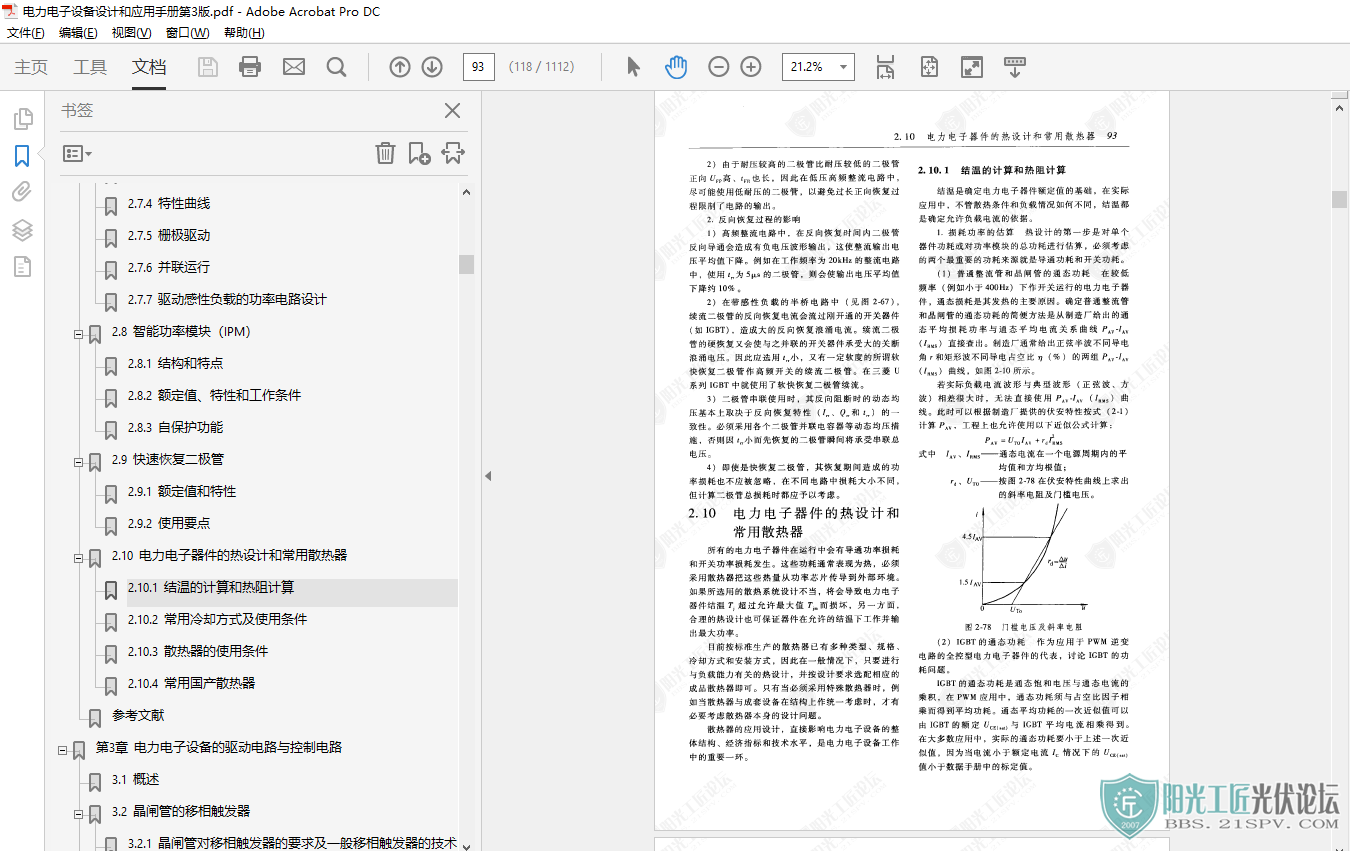Open the bookmarks sidebar icon
The width and height of the screenshot is (1350, 851).
pyautogui.click(x=22, y=156)
